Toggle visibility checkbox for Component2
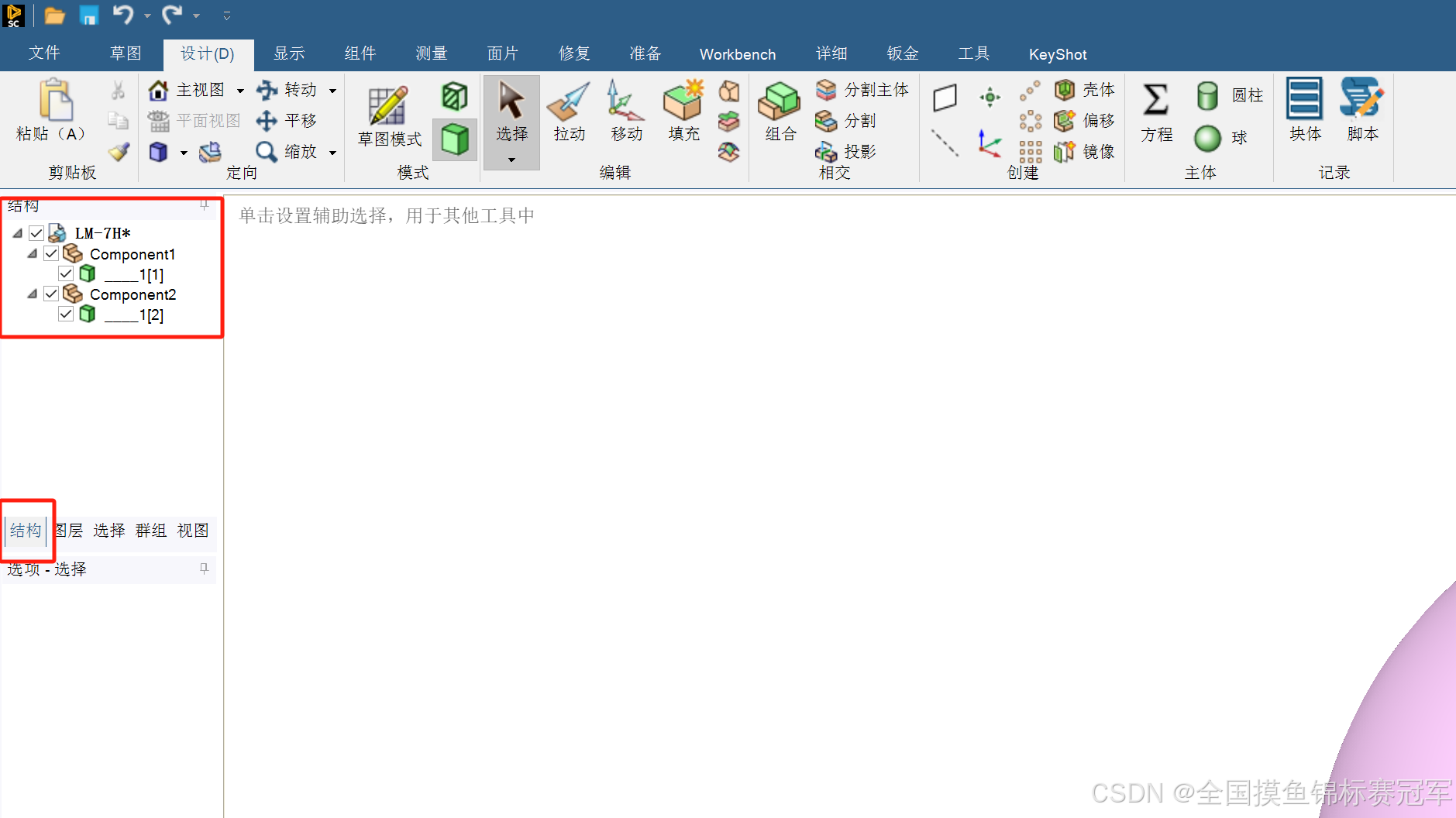 pyautogui.click(x=51, y=294)
